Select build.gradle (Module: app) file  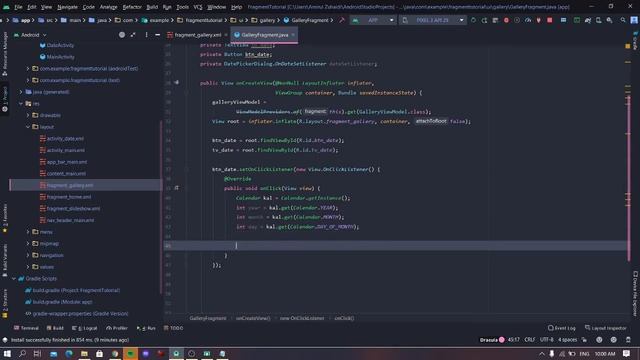pos(62,302)
